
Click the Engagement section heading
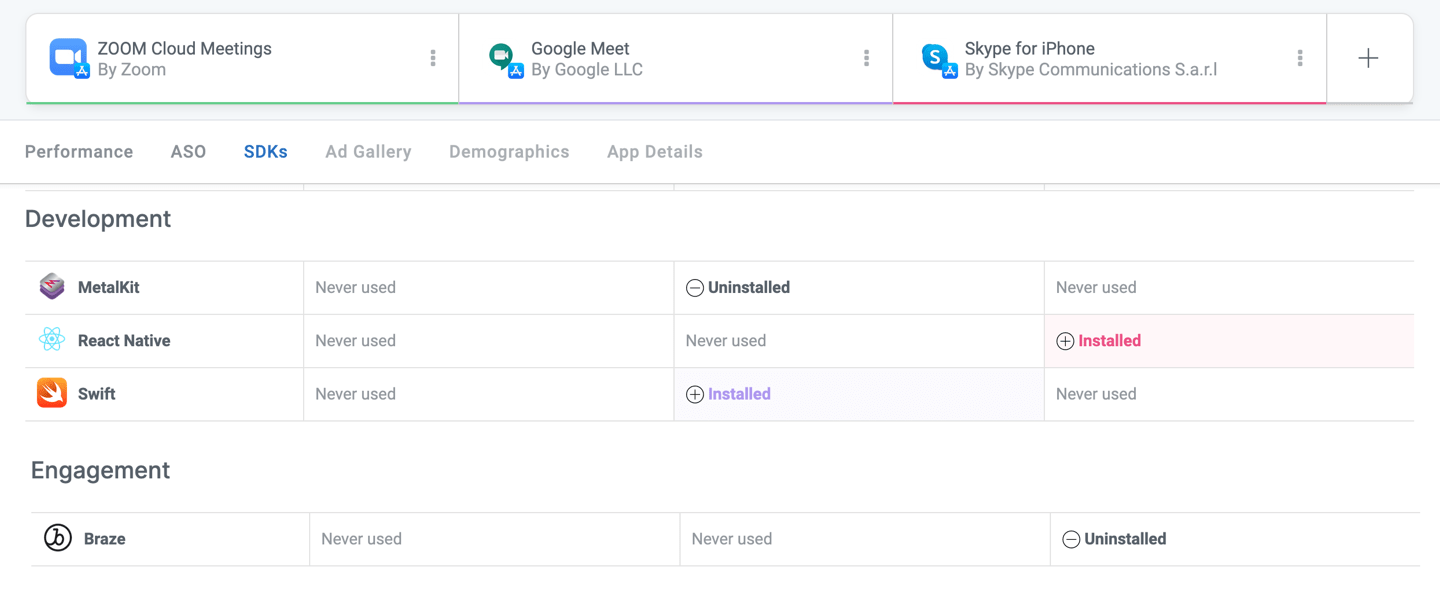pyautogui.click(x=101, y=470)
